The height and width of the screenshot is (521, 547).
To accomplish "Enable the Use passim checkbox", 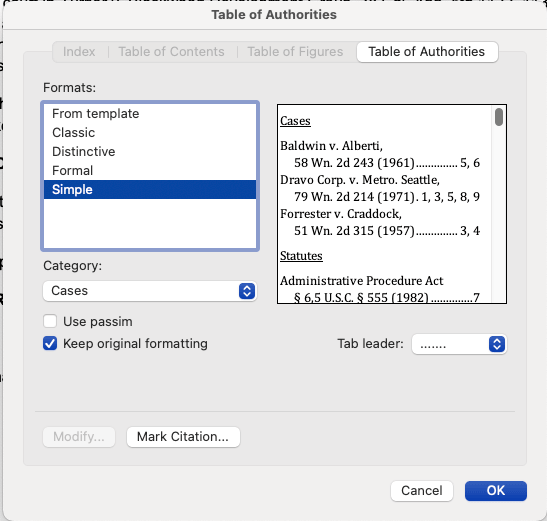I will 50,321.
